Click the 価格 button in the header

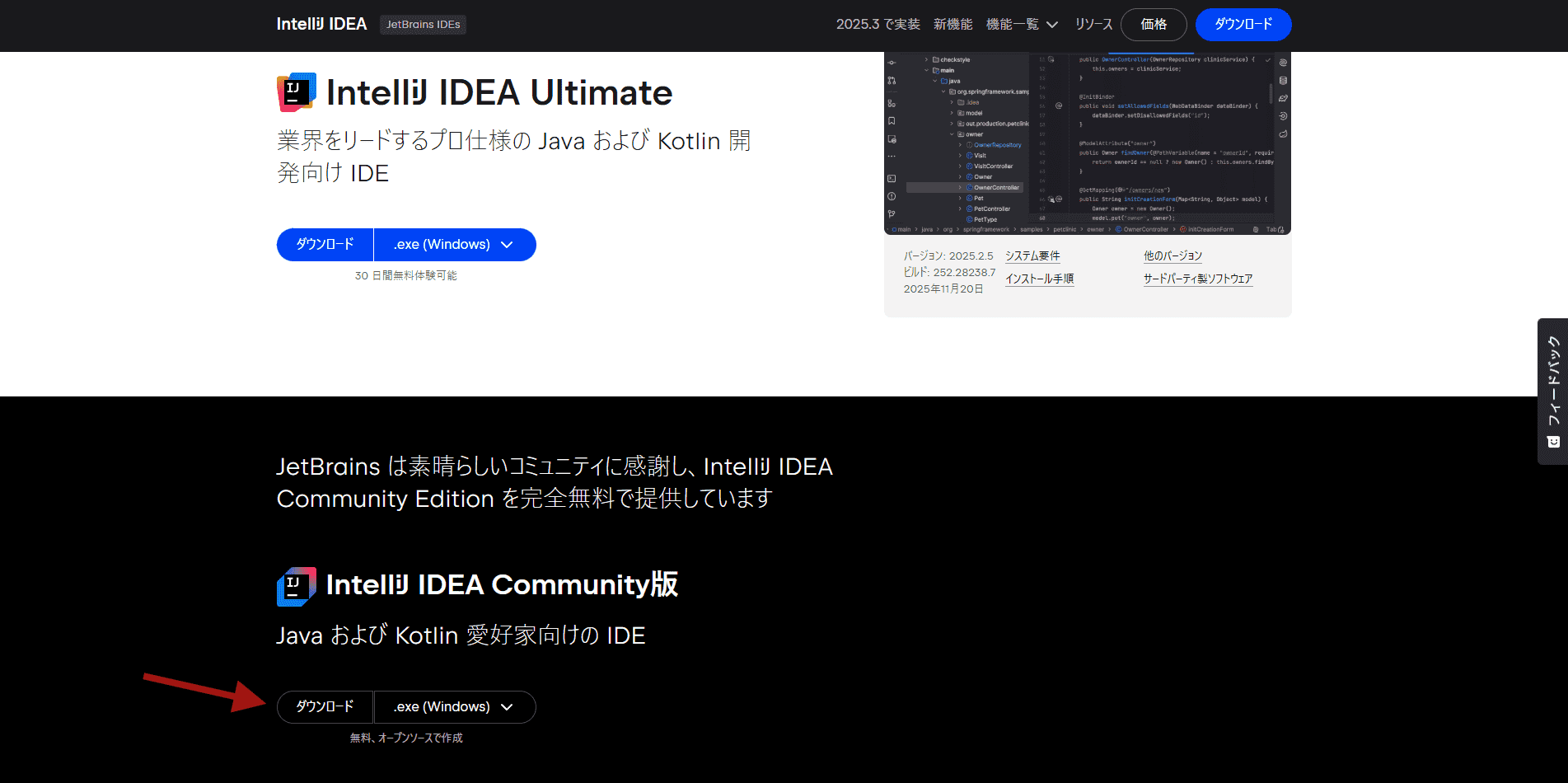pos(1154,25)
